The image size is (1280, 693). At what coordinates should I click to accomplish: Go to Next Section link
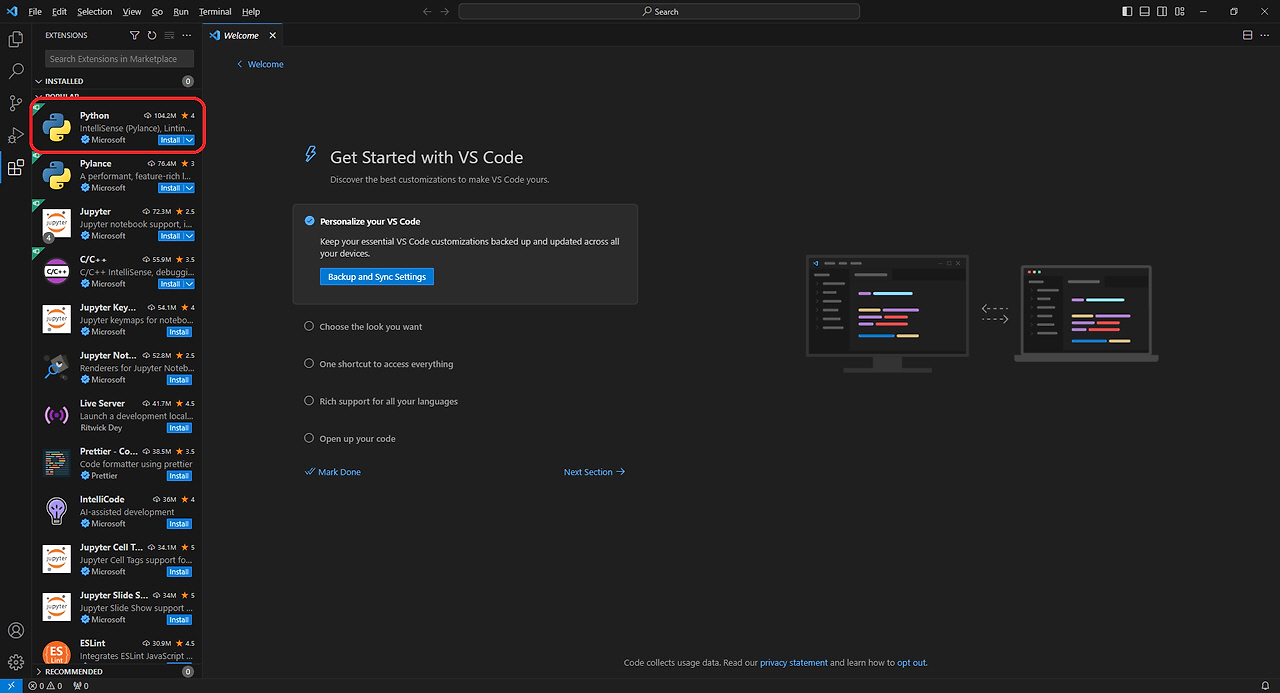594,472
